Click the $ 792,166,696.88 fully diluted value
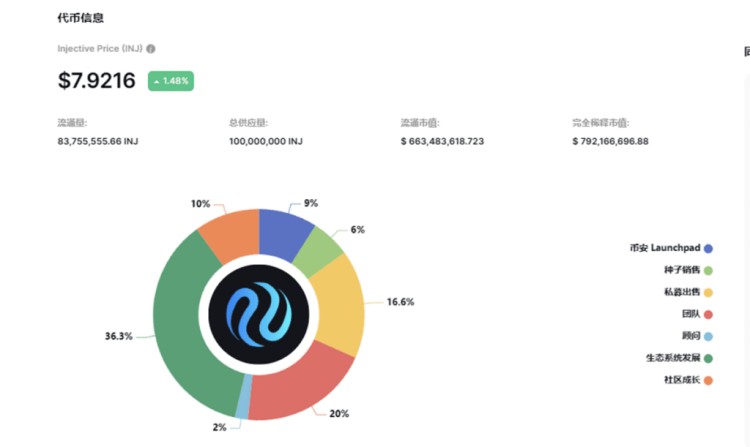Screen dimensions: 750x447 [610, 142]
